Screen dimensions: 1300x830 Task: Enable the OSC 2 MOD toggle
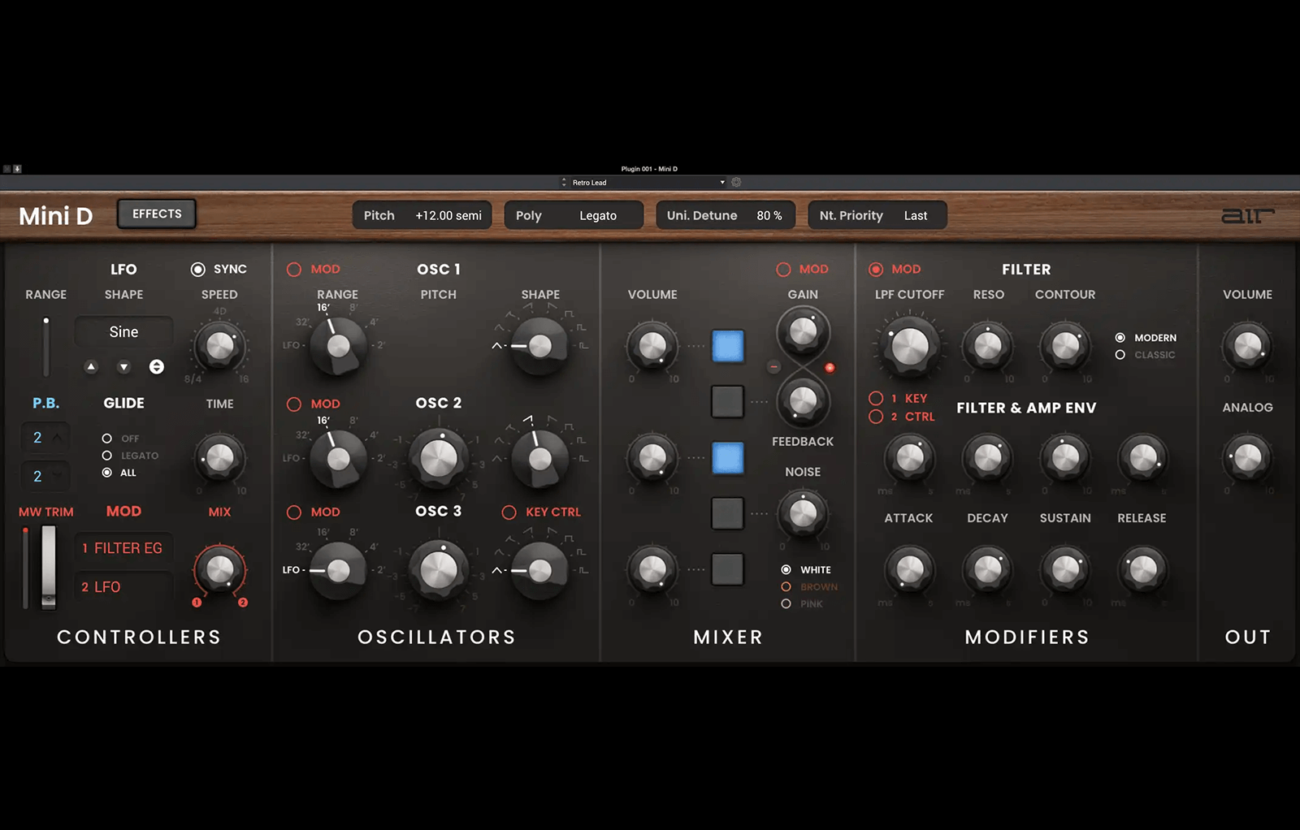click(x=294, y=404)
